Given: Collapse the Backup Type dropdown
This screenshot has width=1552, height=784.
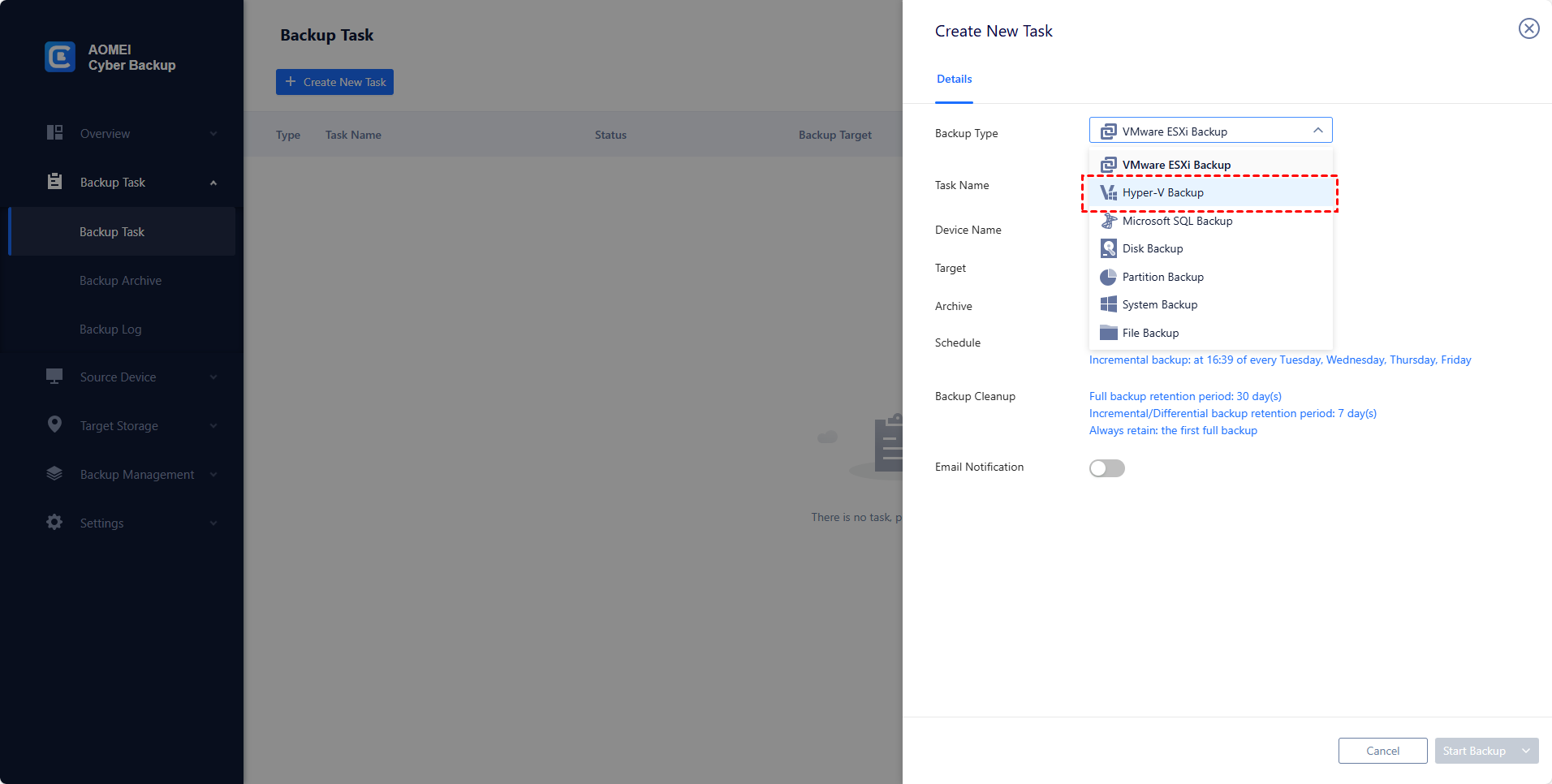Looking at the screenshot, I should (x=1317, y=131).
